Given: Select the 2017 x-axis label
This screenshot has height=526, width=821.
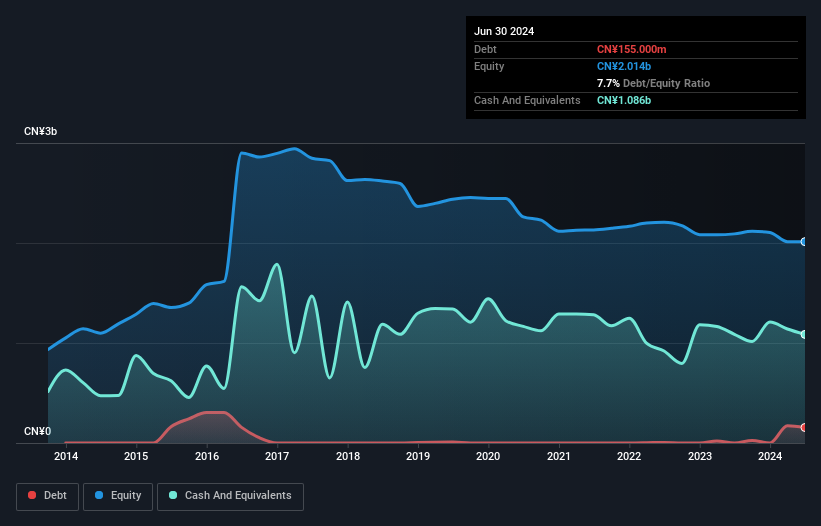Looking at the screenshot, I should [277, 456].
